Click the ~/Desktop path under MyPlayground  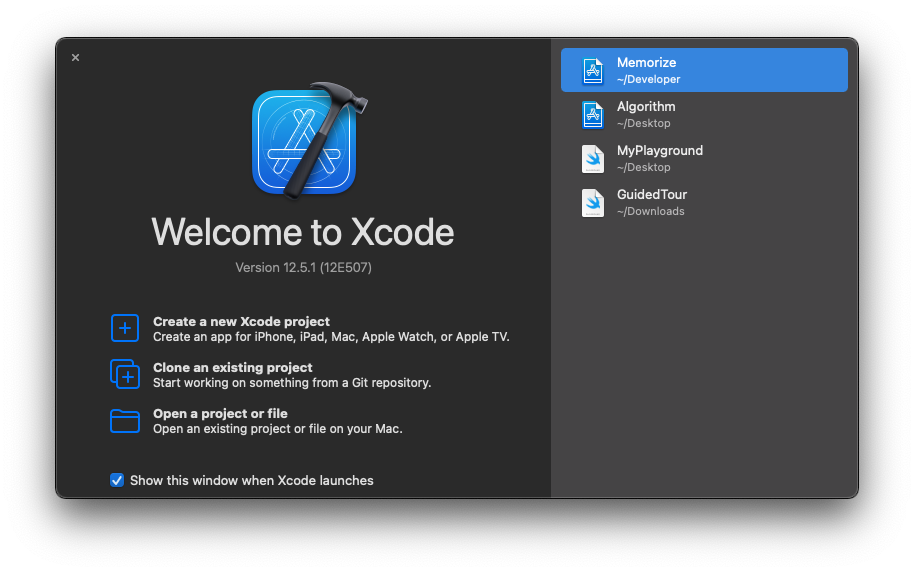pos(644,167)
